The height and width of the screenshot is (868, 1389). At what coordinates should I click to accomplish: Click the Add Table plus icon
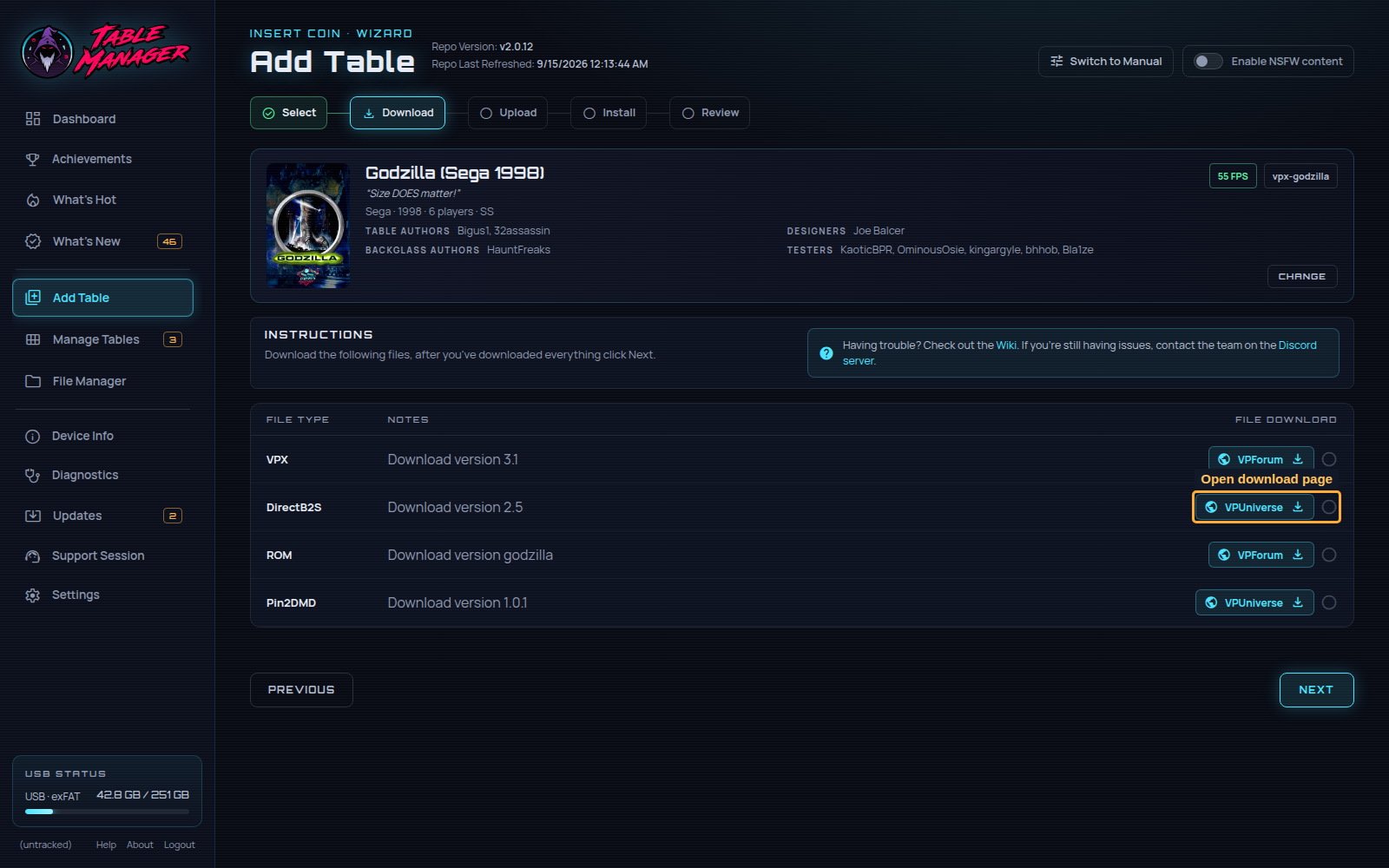[x=33, y=298]
